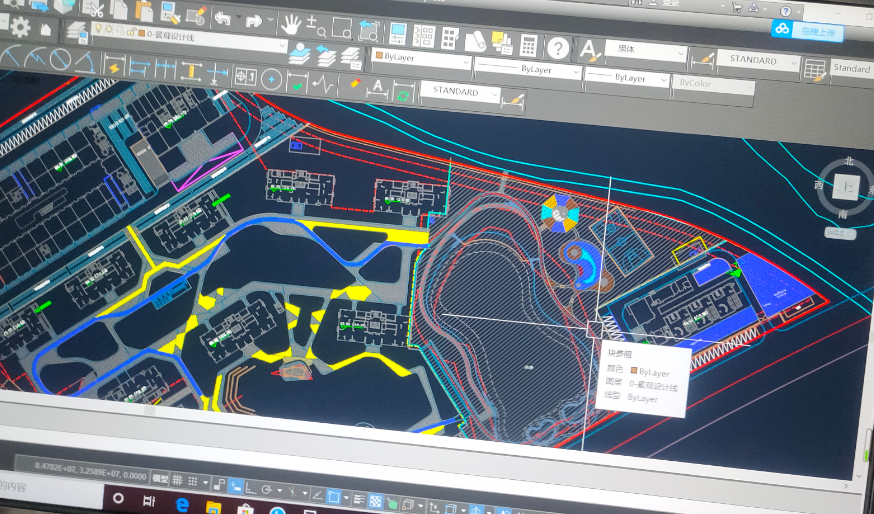Click Make Object's Layer Current icon

point(299,52)
